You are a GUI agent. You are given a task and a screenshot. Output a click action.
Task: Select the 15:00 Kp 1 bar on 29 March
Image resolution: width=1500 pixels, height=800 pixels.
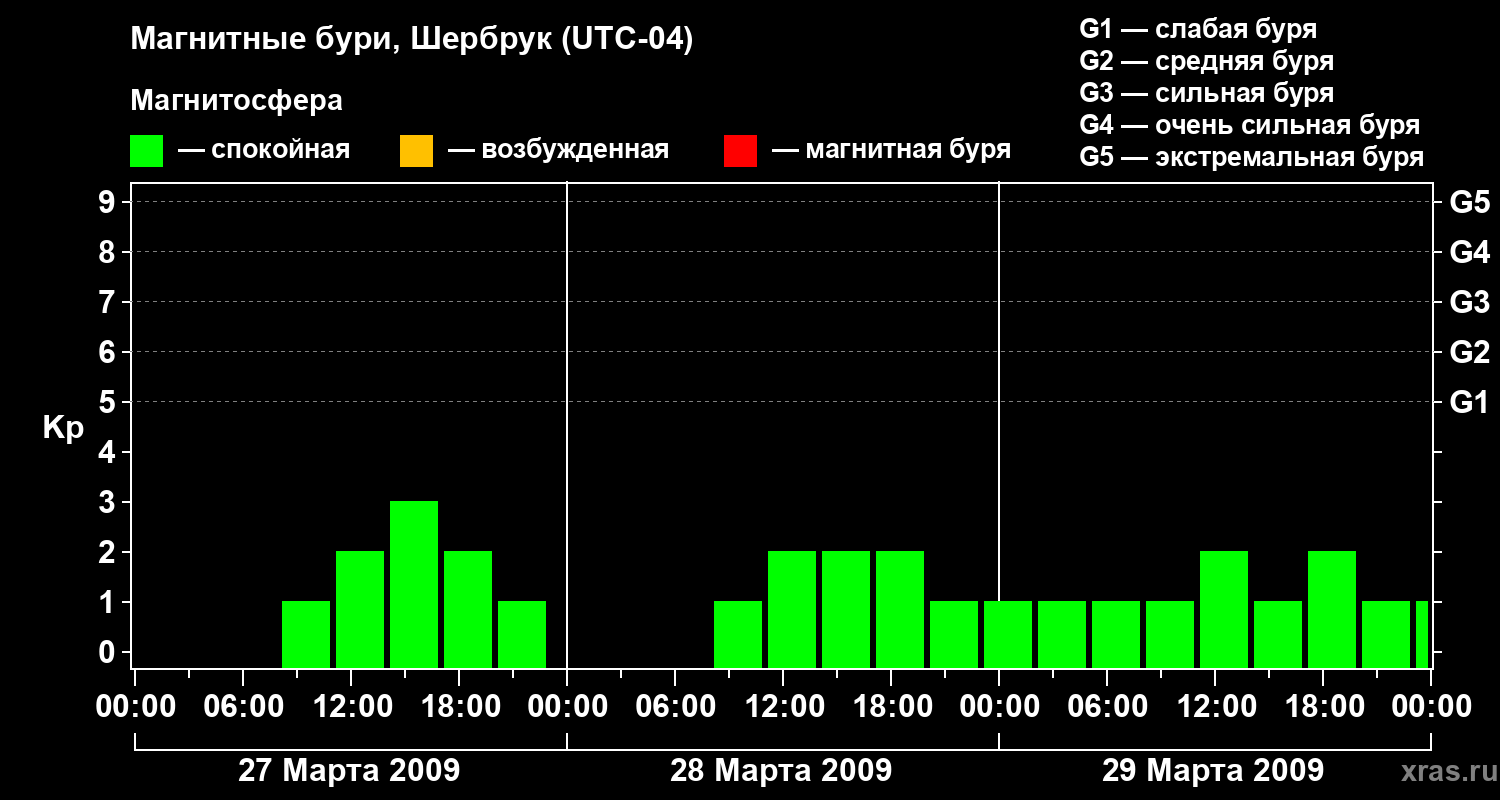tap(1278, 634)
